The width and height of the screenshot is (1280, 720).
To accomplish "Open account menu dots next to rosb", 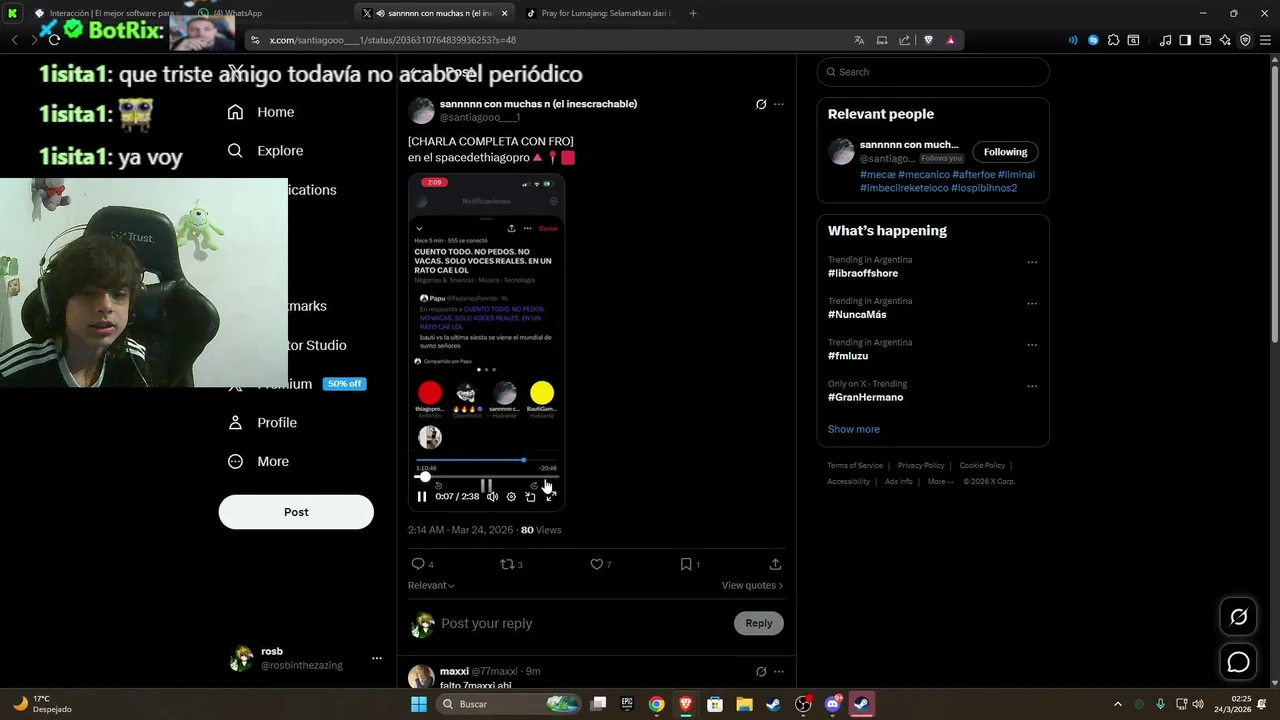I will click(x=377, y=658).
